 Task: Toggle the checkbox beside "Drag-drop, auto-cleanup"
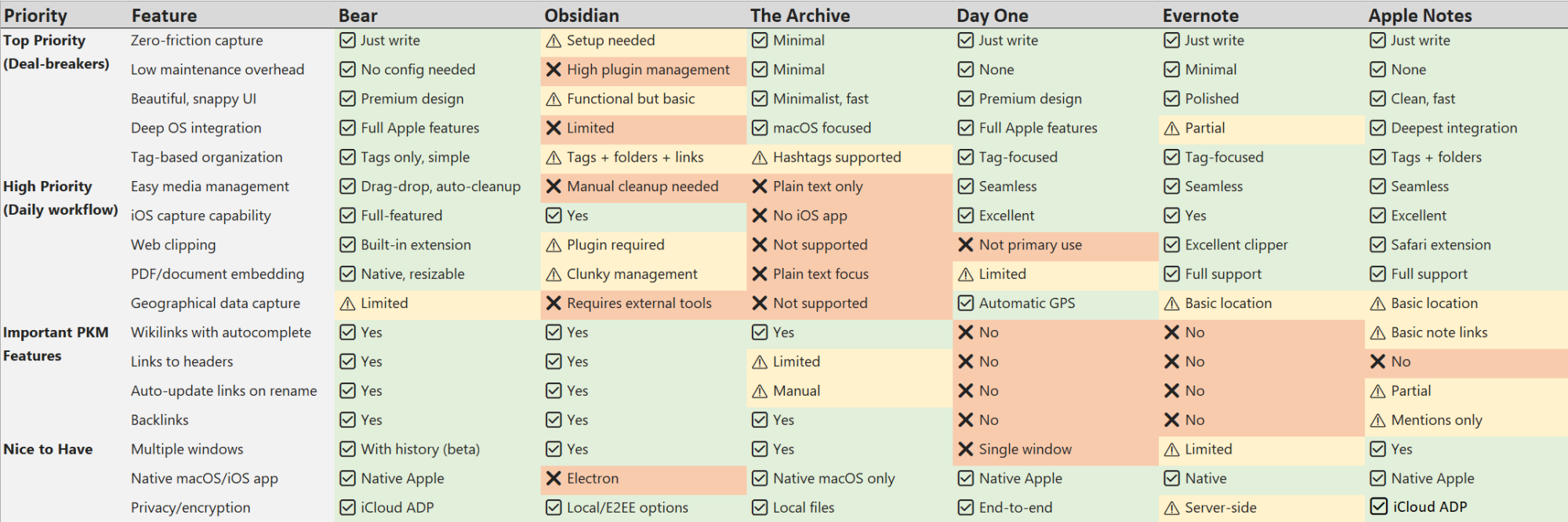347,187
